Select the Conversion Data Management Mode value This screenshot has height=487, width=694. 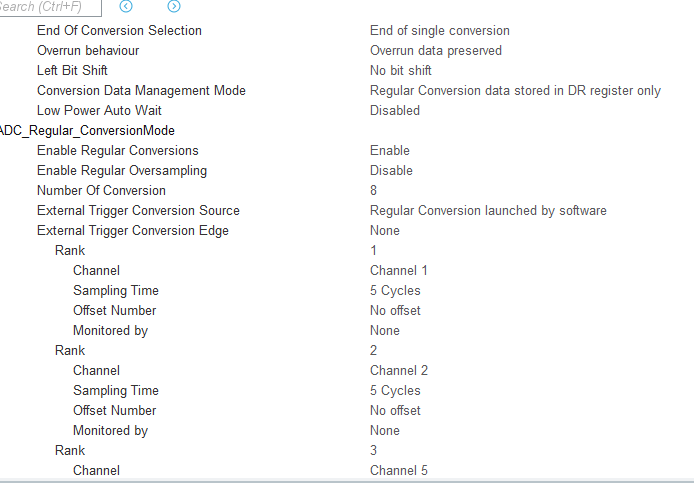point(515,91)
